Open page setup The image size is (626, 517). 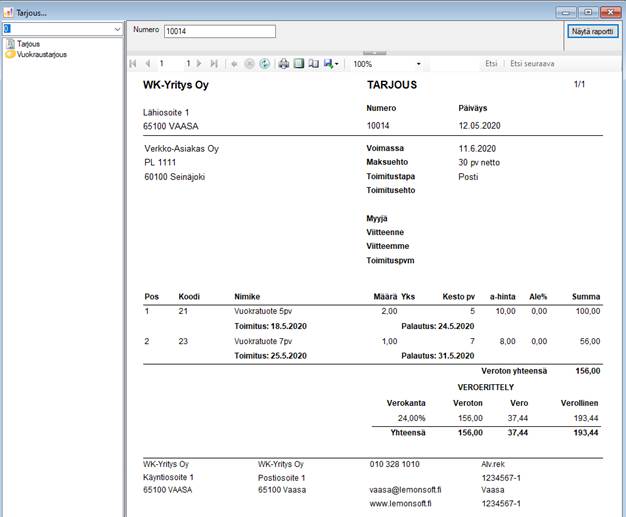(x=313, y=63)
